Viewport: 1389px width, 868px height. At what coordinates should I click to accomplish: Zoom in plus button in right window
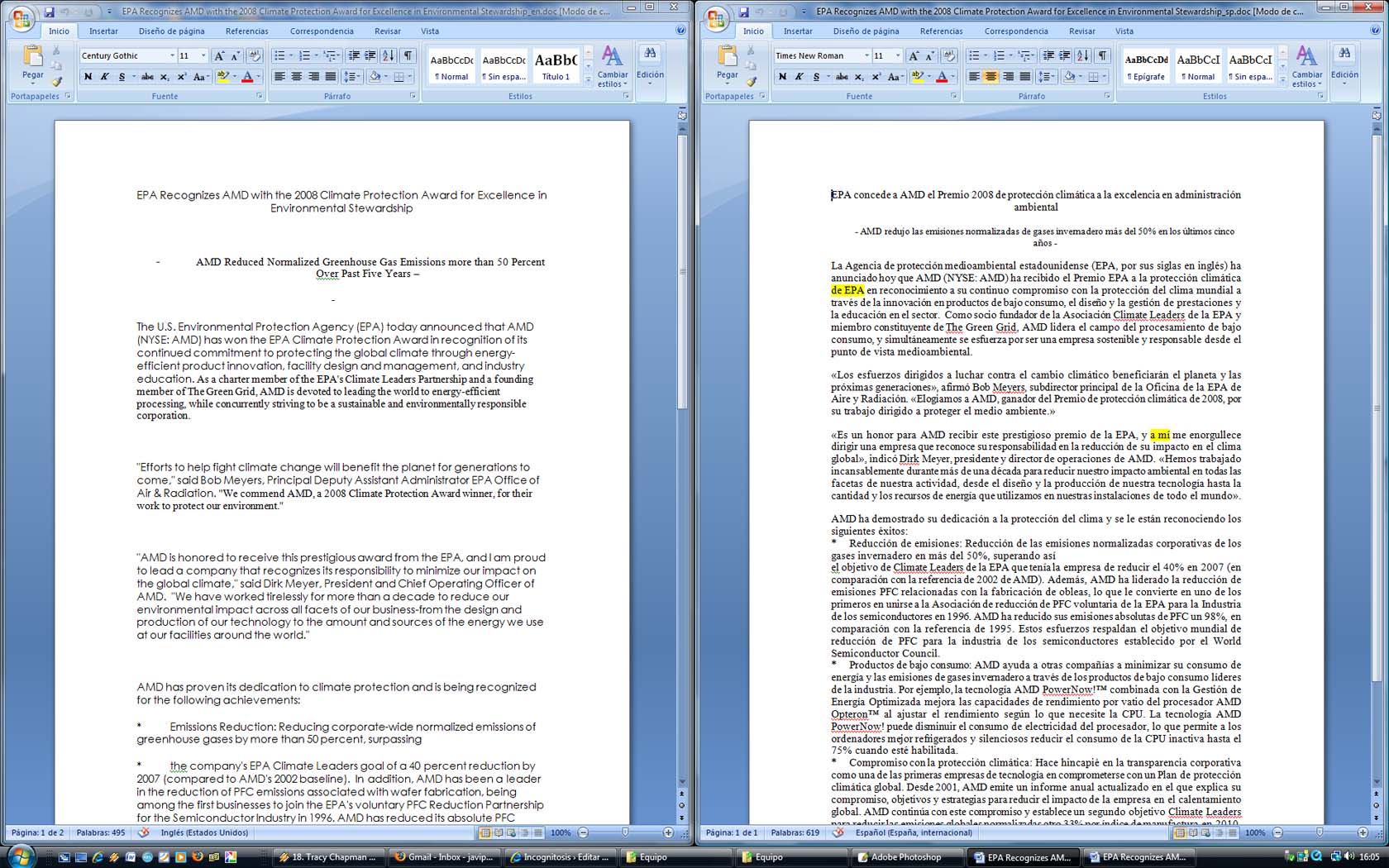[x=1363, y=832]
